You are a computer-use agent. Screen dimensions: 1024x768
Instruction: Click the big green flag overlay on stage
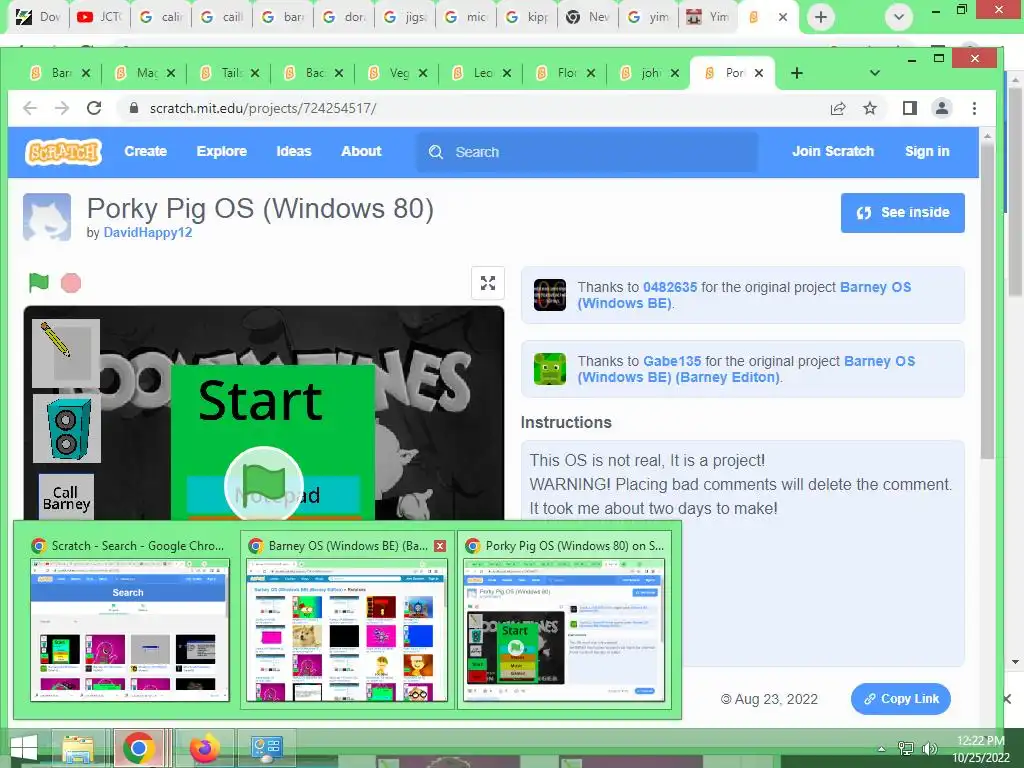(264, 485)
